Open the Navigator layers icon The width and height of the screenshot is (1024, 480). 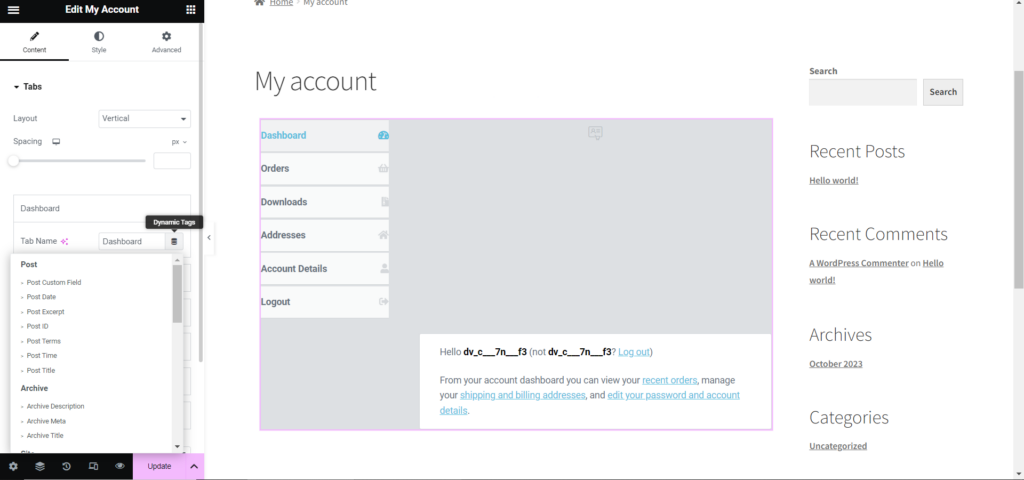(40, 466)
